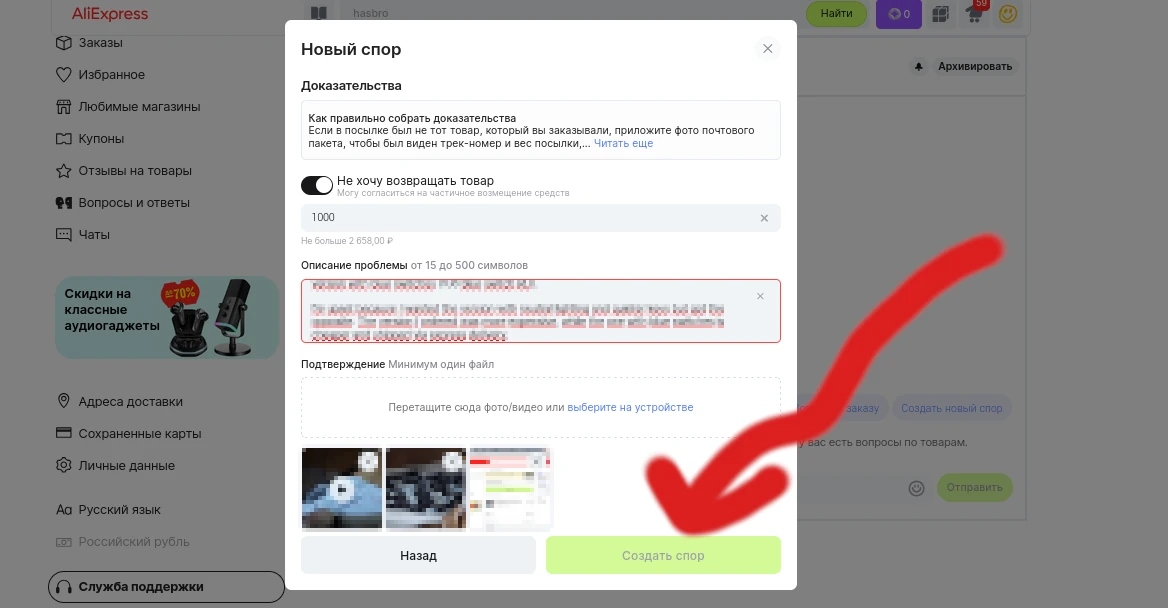Select the third uploaded screenshot thumbnail
The width and height of the screenshot is (1168, 608).
click(510, 489)
